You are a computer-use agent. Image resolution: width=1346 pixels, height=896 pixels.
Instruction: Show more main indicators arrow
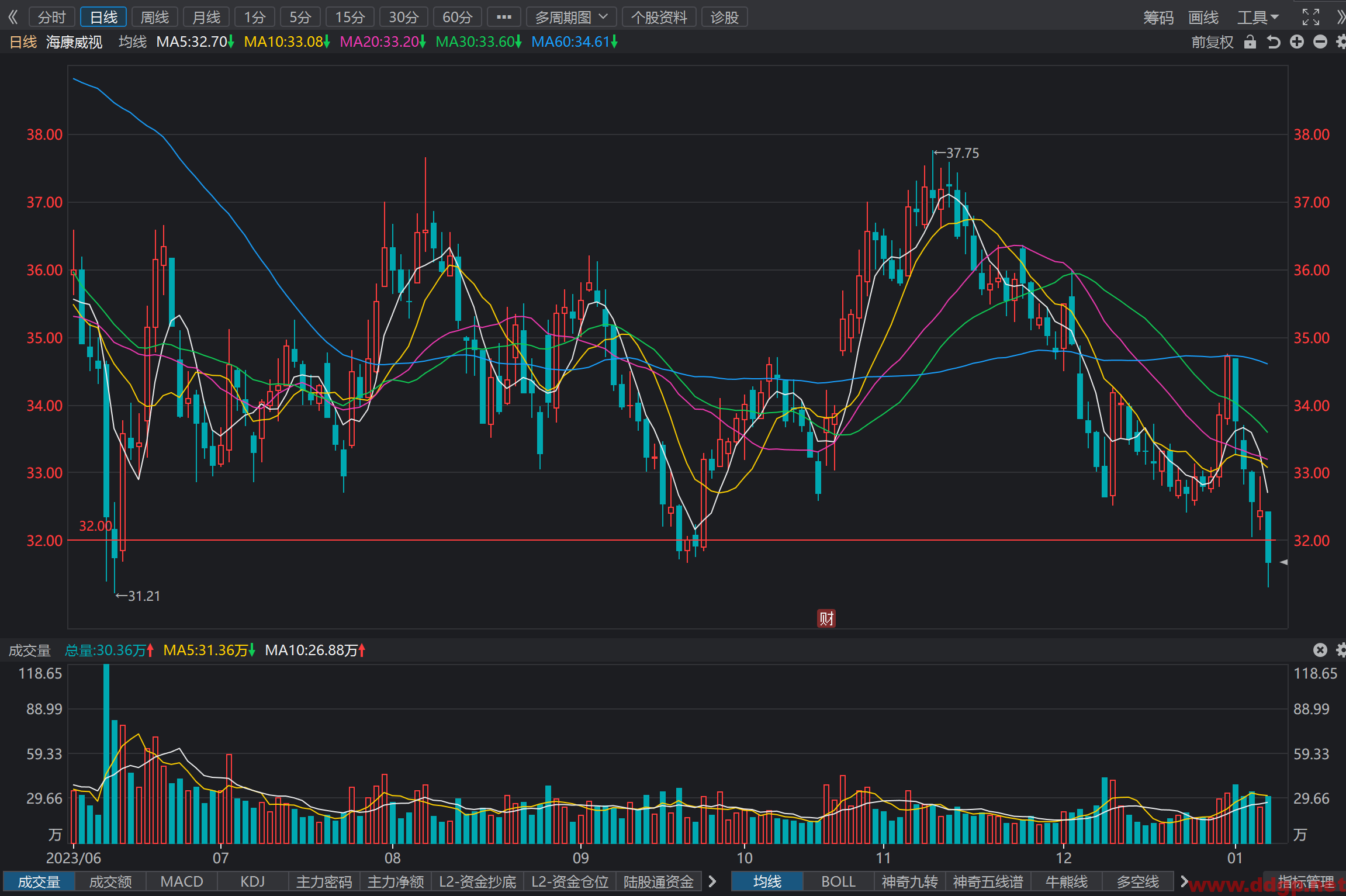pos(1184,881)
